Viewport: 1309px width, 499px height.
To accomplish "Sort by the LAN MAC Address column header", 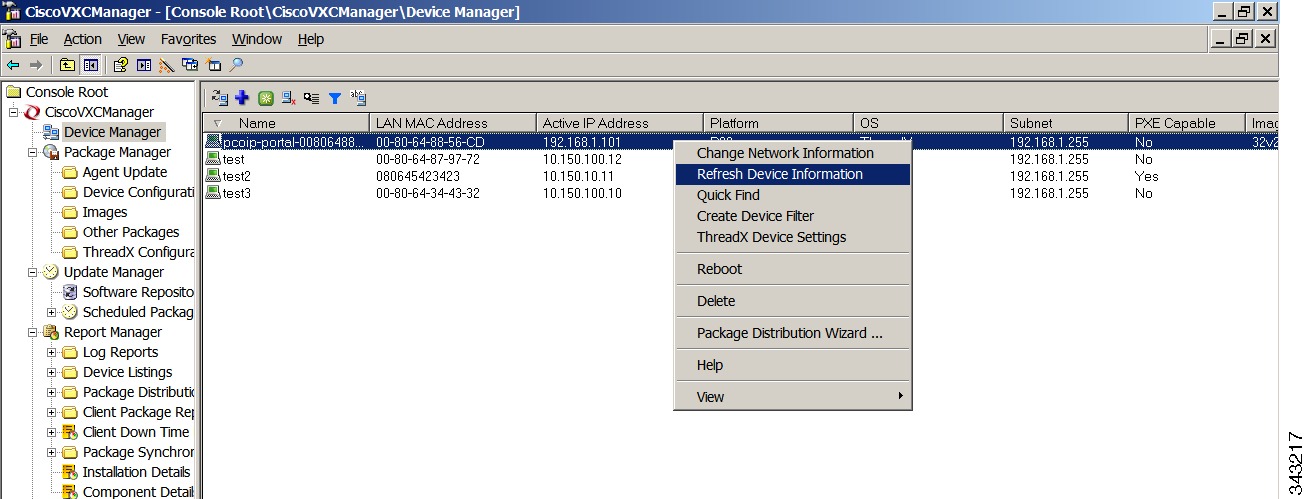I will [x=452, y=123].
